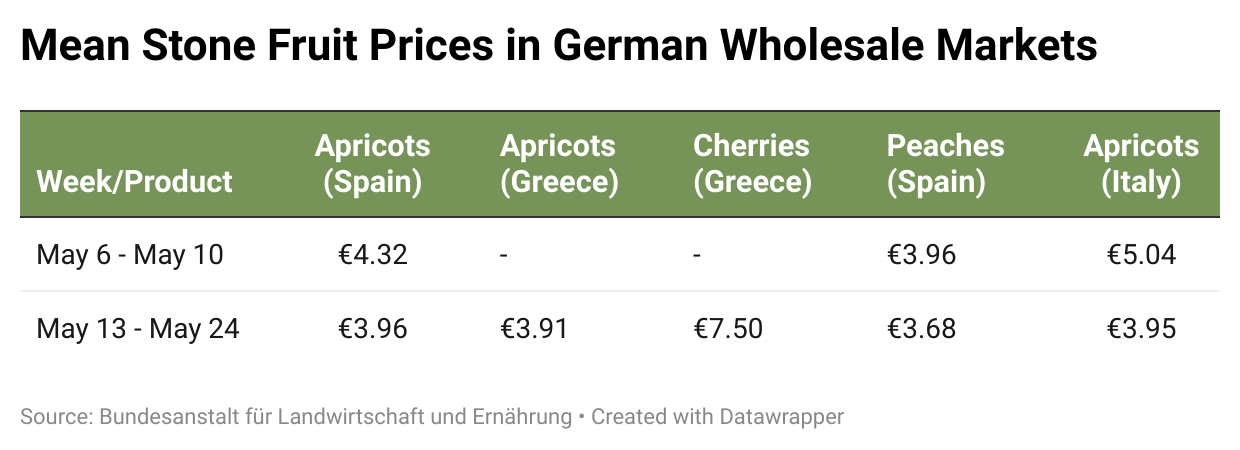The image size is (1240, 450).
Task: Click the Apricots (Greece) column header
Action: coord(558,164)
